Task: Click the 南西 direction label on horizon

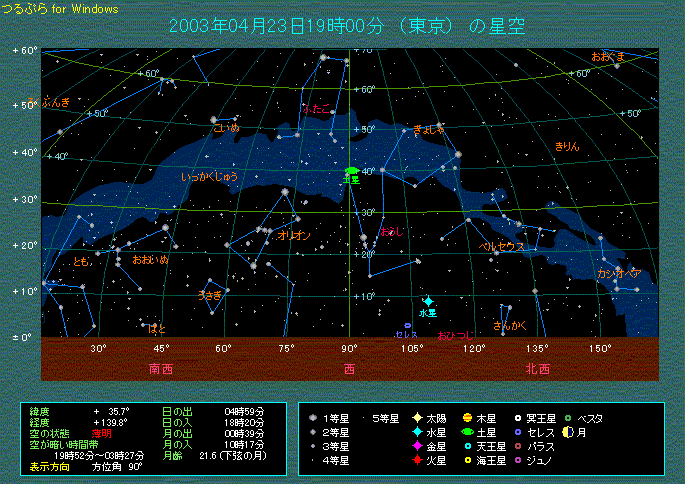Action: pos(160,368)
